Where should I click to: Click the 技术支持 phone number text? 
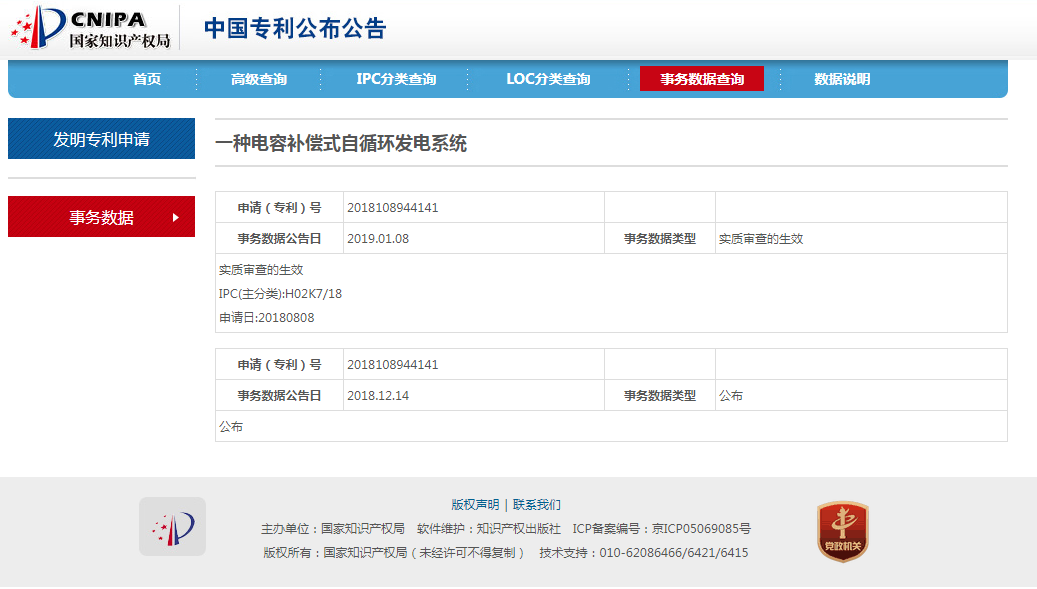coord(643,553)
